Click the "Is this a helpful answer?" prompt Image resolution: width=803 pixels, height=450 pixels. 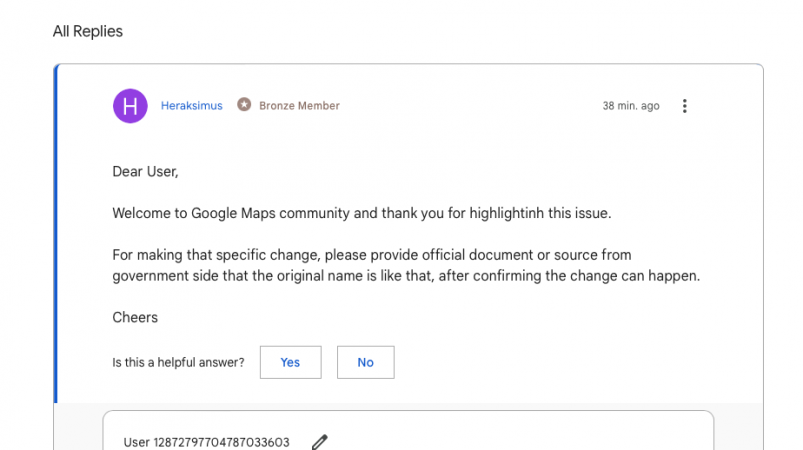pos(178,362)
